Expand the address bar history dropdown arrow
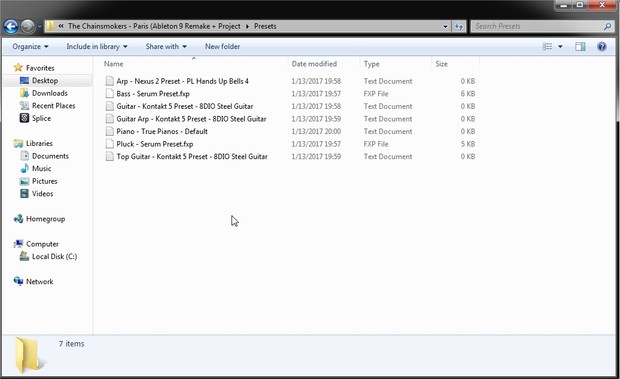The height and width of the screenshot is (379, 620). [445, 26]
